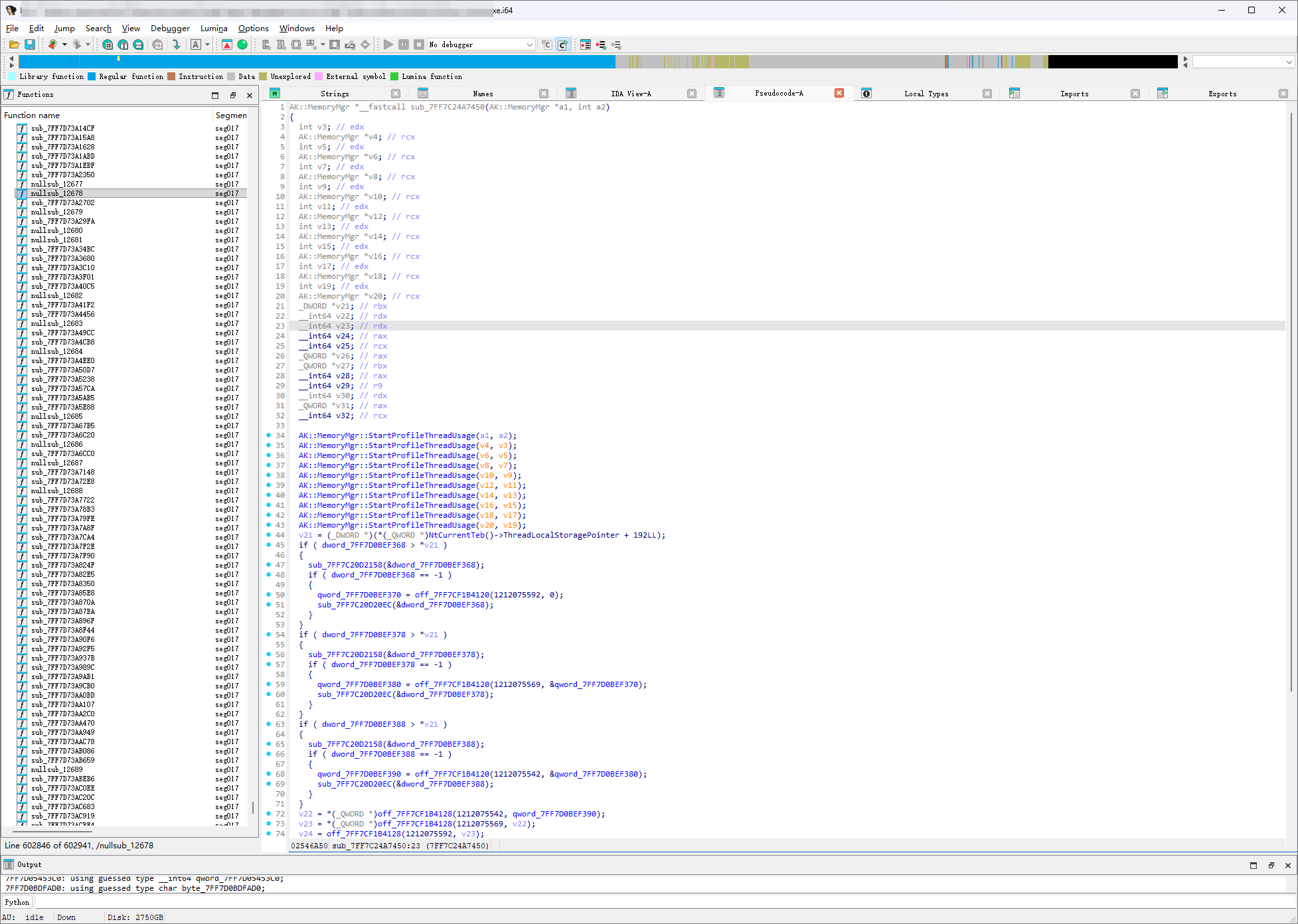This screenshot has height=924, width=1298.
Task: Click the pause process button
Action: tap(404, 44)
